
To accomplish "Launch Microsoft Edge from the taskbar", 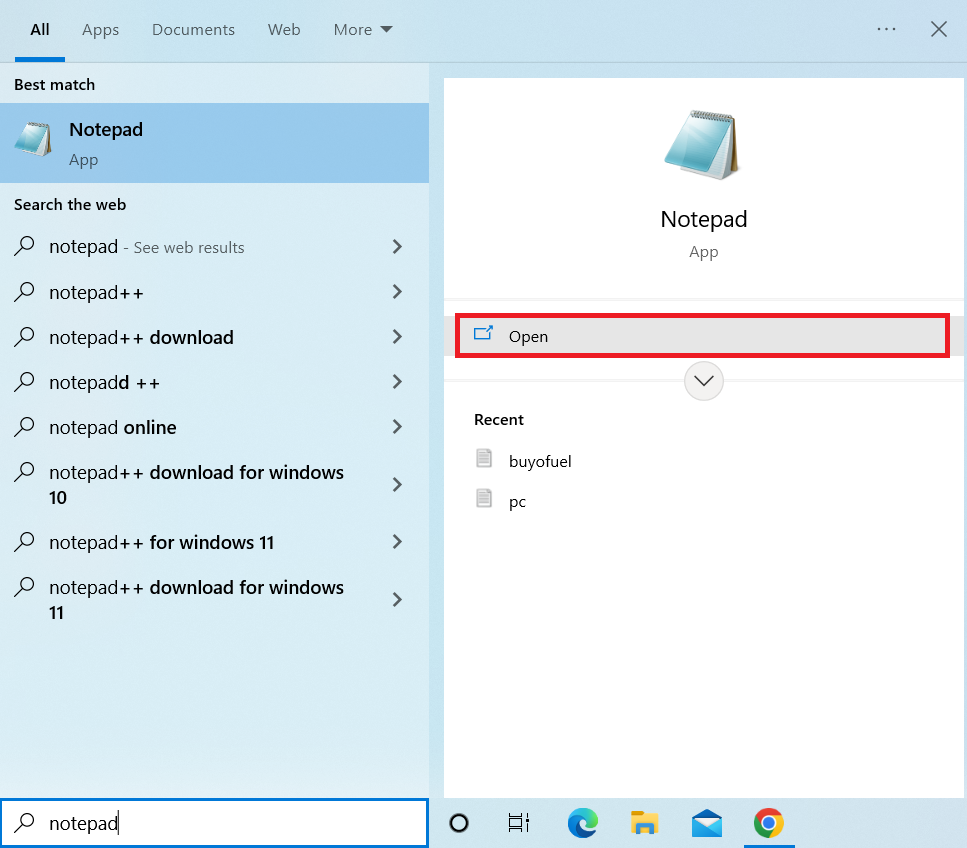I will tap(582, 823).
